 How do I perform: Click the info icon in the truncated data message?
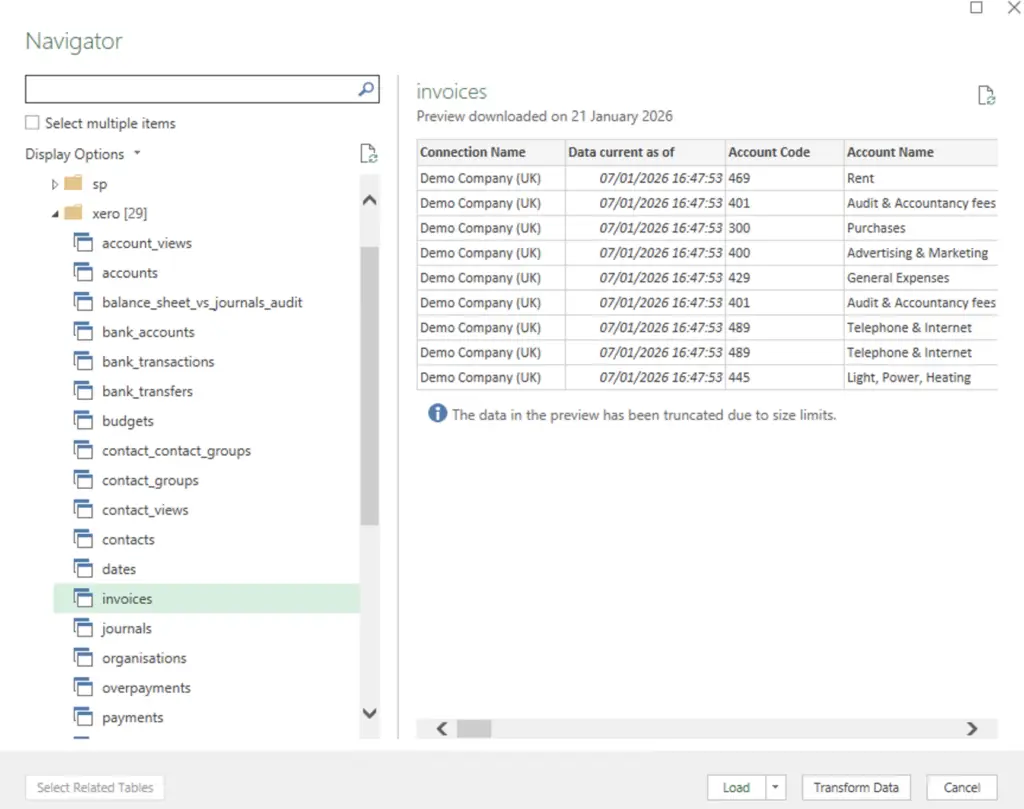(x=436, y=414)
